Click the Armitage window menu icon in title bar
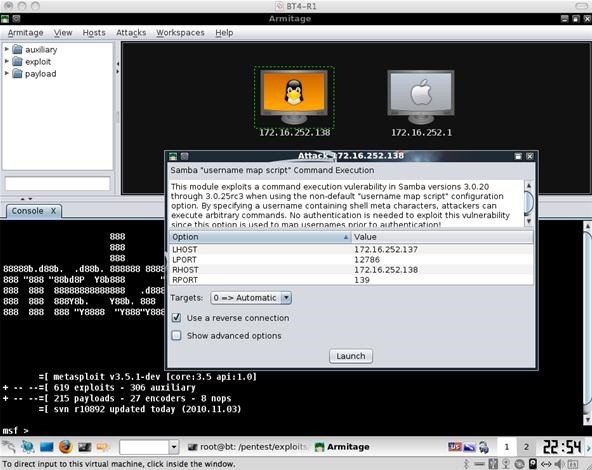Screen dimensions: 592x470 point(5,18)
